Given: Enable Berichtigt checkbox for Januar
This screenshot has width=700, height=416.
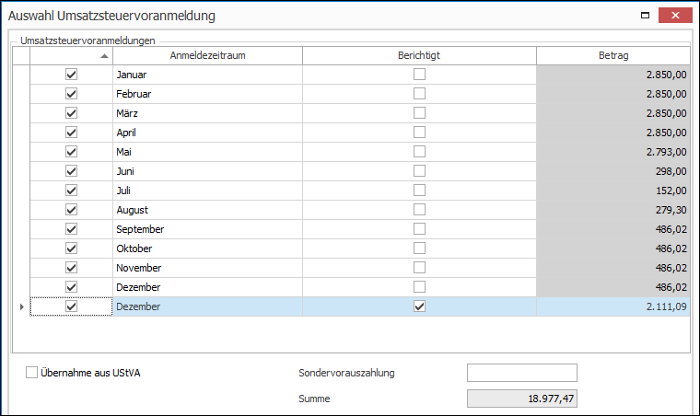Looking at the screenshot, I should 419,74.
